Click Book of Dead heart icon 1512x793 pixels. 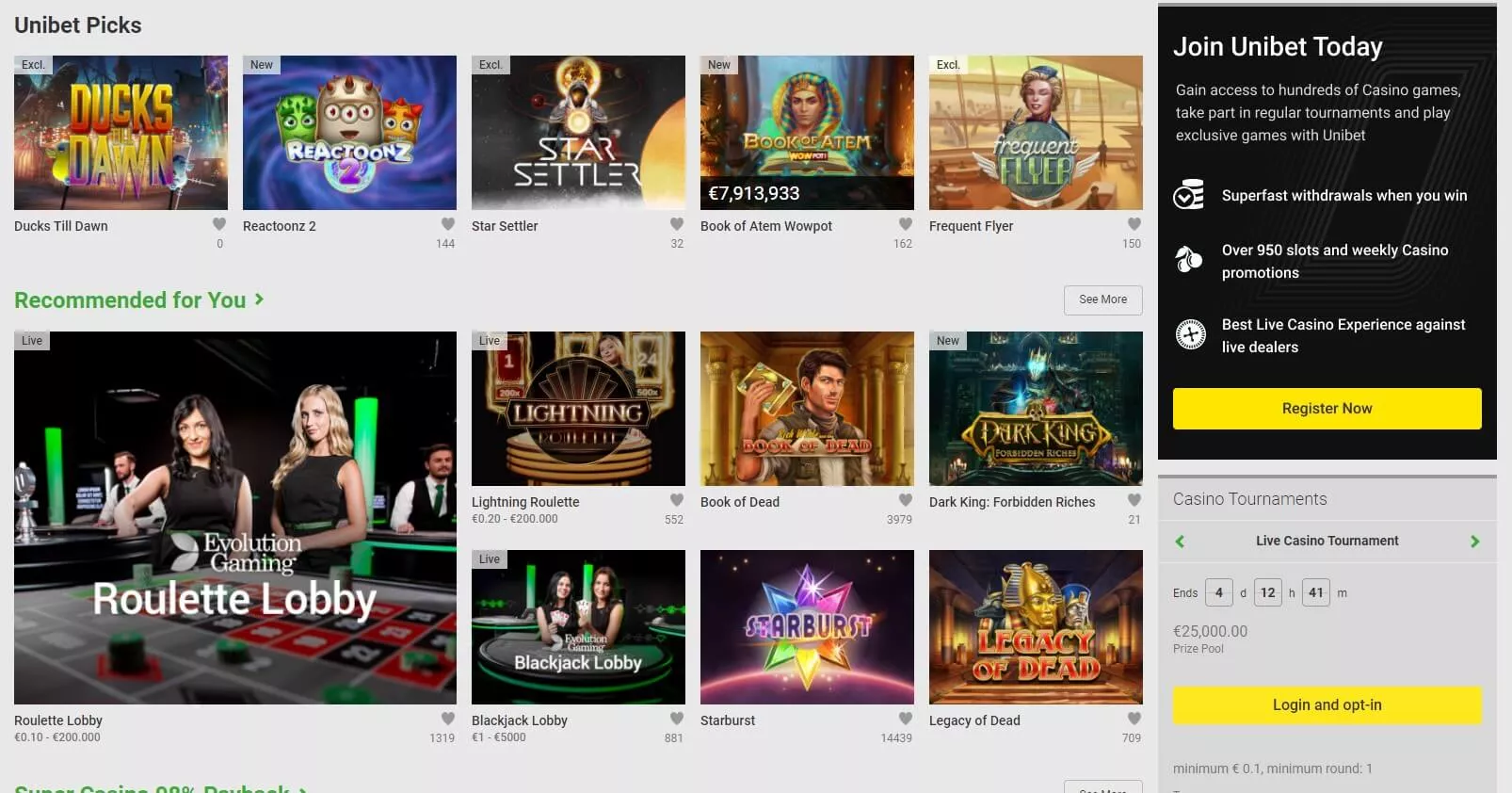click(906, 500)
